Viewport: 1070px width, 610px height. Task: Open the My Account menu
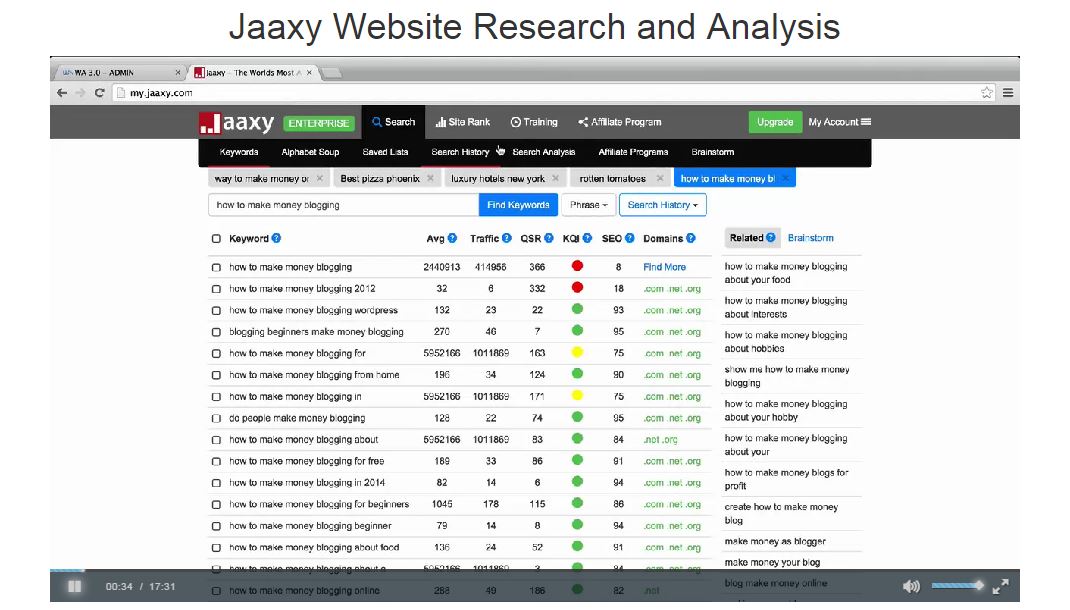point(840,122)
